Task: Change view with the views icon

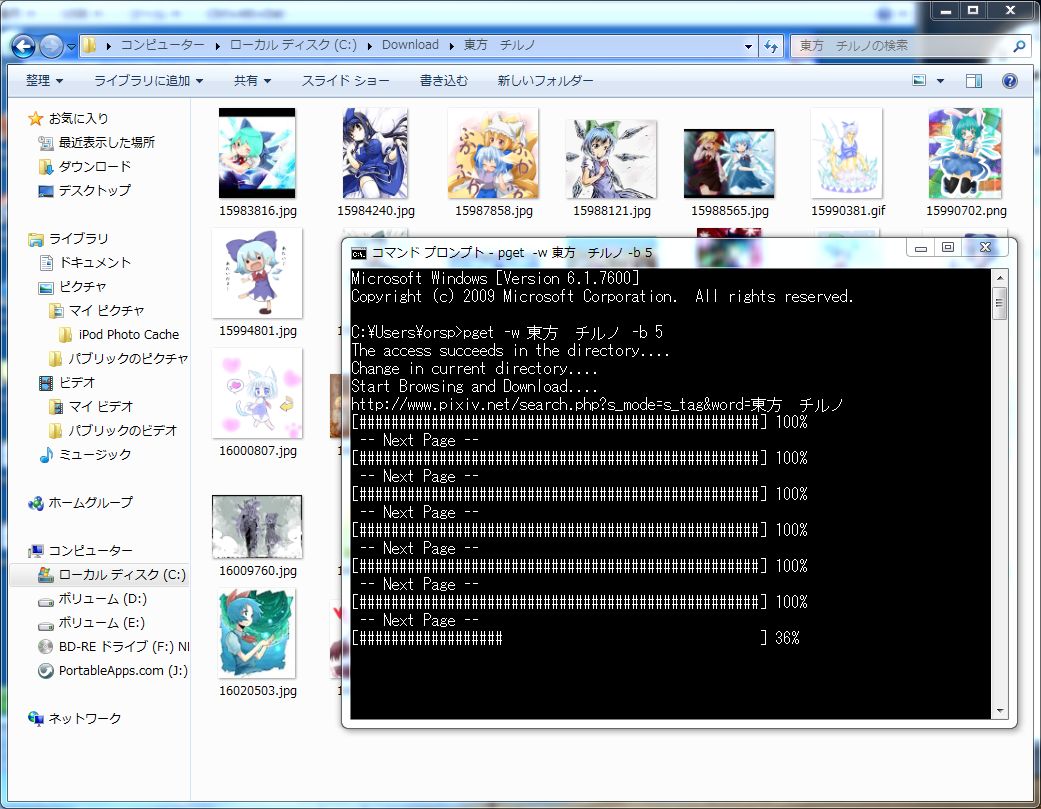Action: (x=920, y=81)
